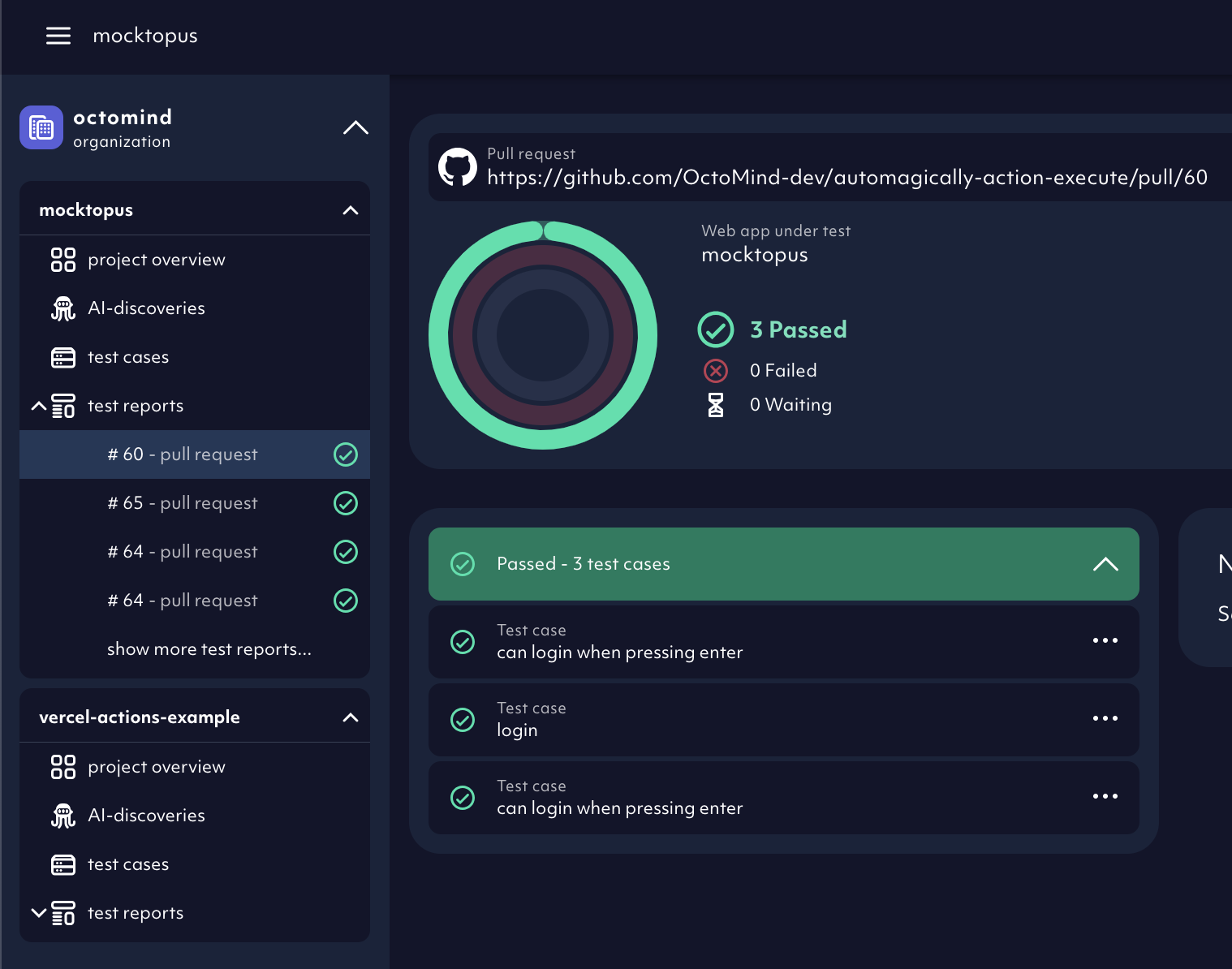The height and width of the screenshot is (969, 1232).
Task: Collapse vercel-actions-example project section
Action: pos(351,717)
